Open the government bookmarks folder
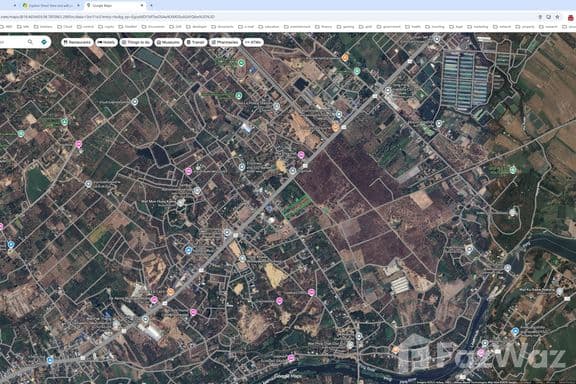 [389, 27]
